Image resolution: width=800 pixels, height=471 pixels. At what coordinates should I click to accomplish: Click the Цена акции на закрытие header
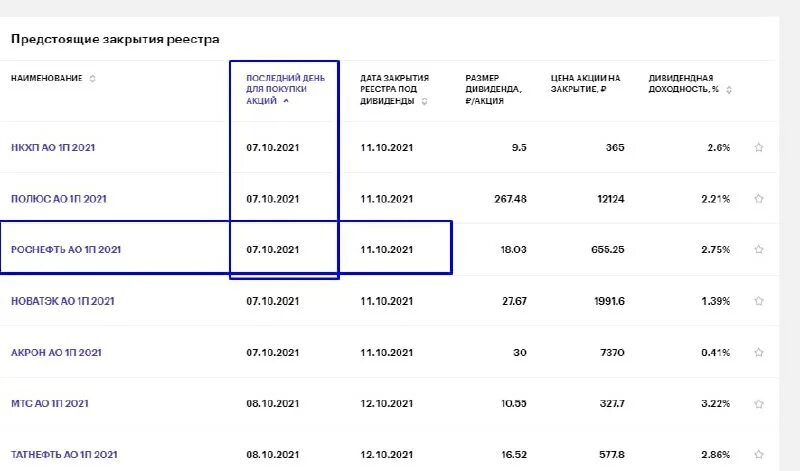(x=585, y=83)
